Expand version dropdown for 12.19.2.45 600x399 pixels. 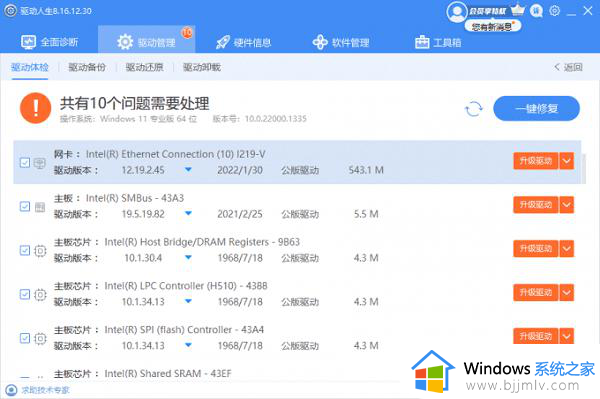pos(188,169)
